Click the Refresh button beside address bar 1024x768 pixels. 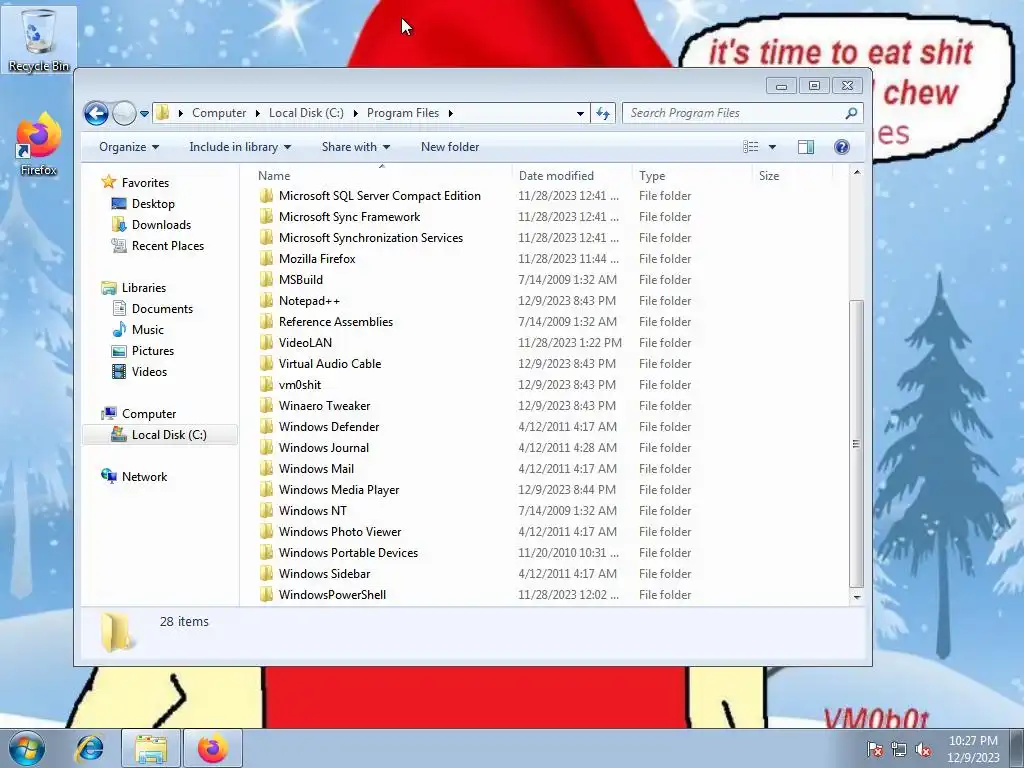click(x=603, y=114)
